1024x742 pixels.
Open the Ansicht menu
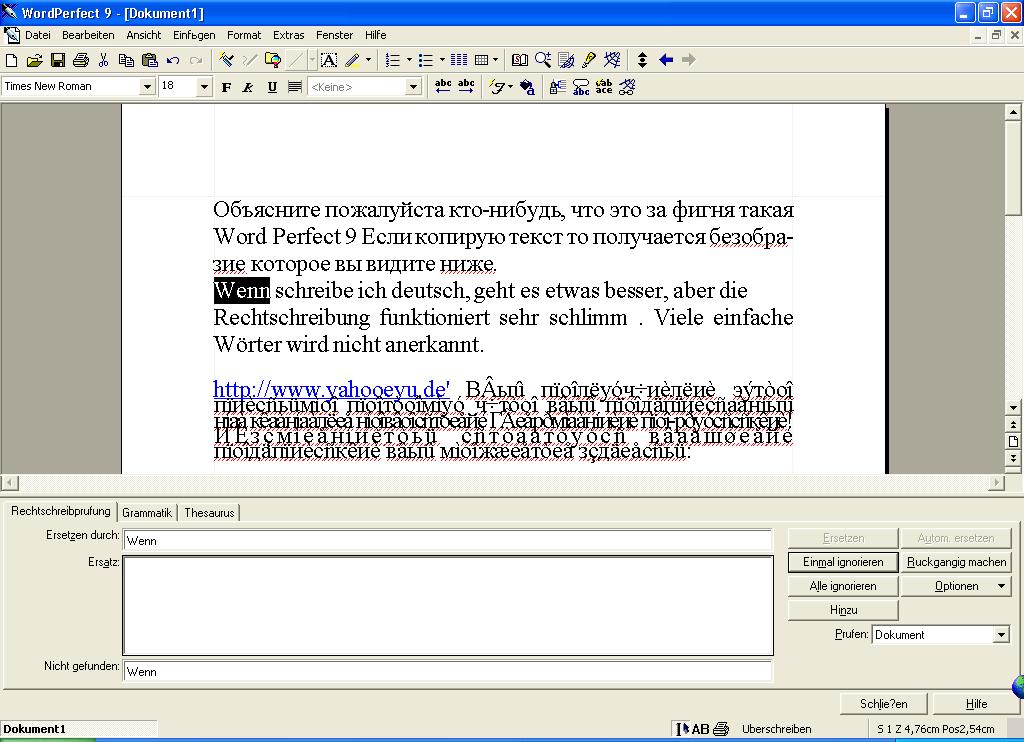144,35
